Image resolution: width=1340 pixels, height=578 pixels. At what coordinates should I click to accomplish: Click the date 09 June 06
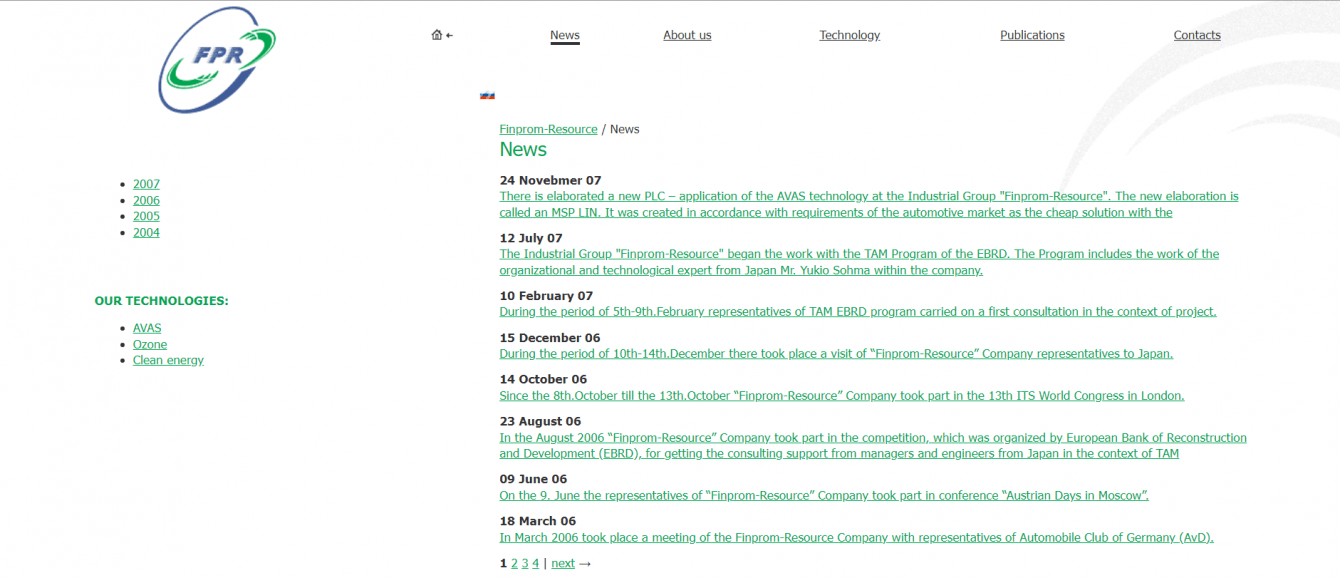[x=533, y=481]
